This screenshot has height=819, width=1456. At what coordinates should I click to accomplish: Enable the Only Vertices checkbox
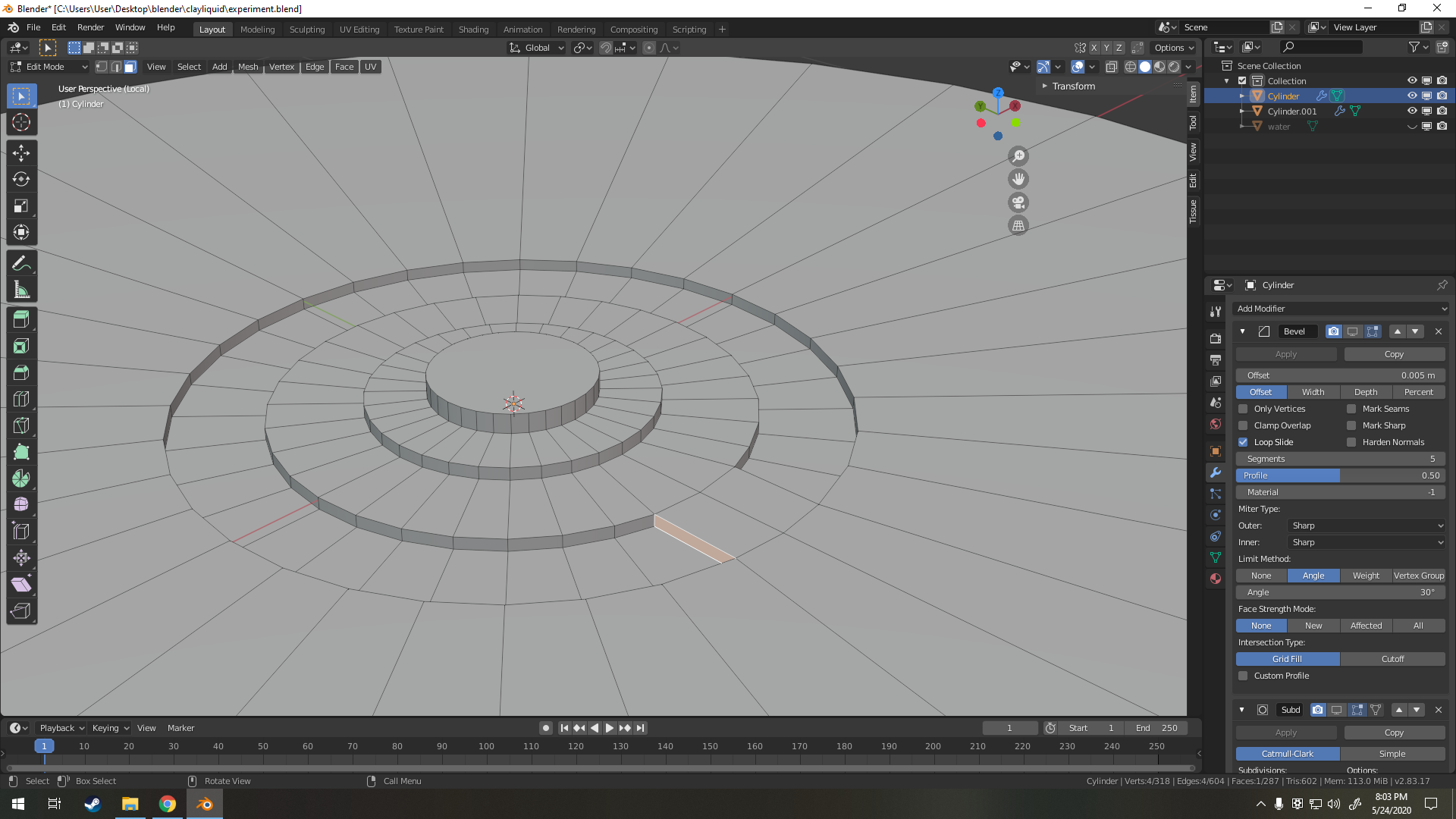(x=1243, y=409)
